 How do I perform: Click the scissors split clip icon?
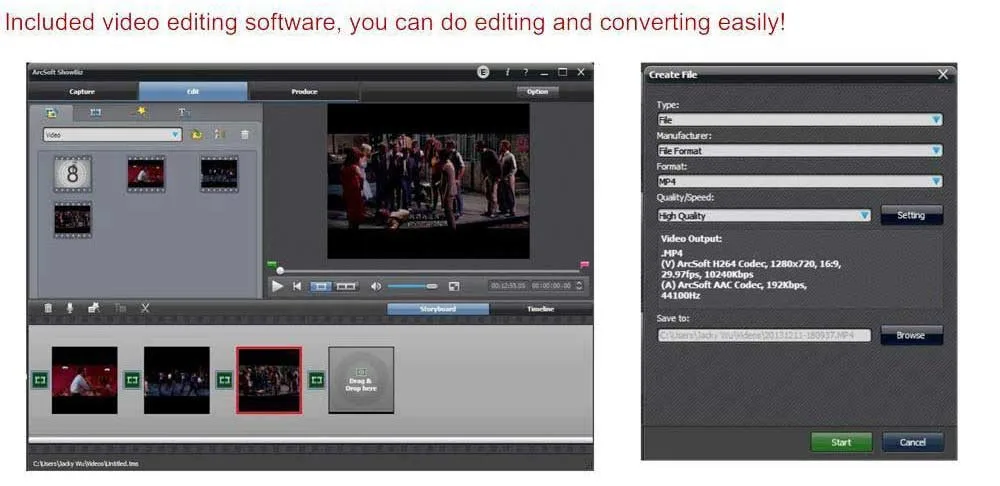tap(145, 308)
